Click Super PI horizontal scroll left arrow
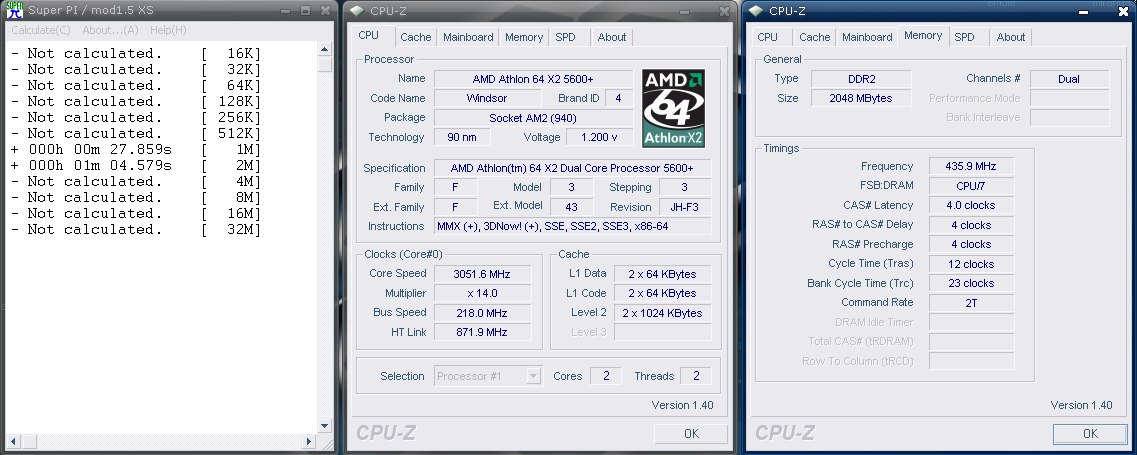The width and height of the screenshot is (1137, 455). (12, 440)
